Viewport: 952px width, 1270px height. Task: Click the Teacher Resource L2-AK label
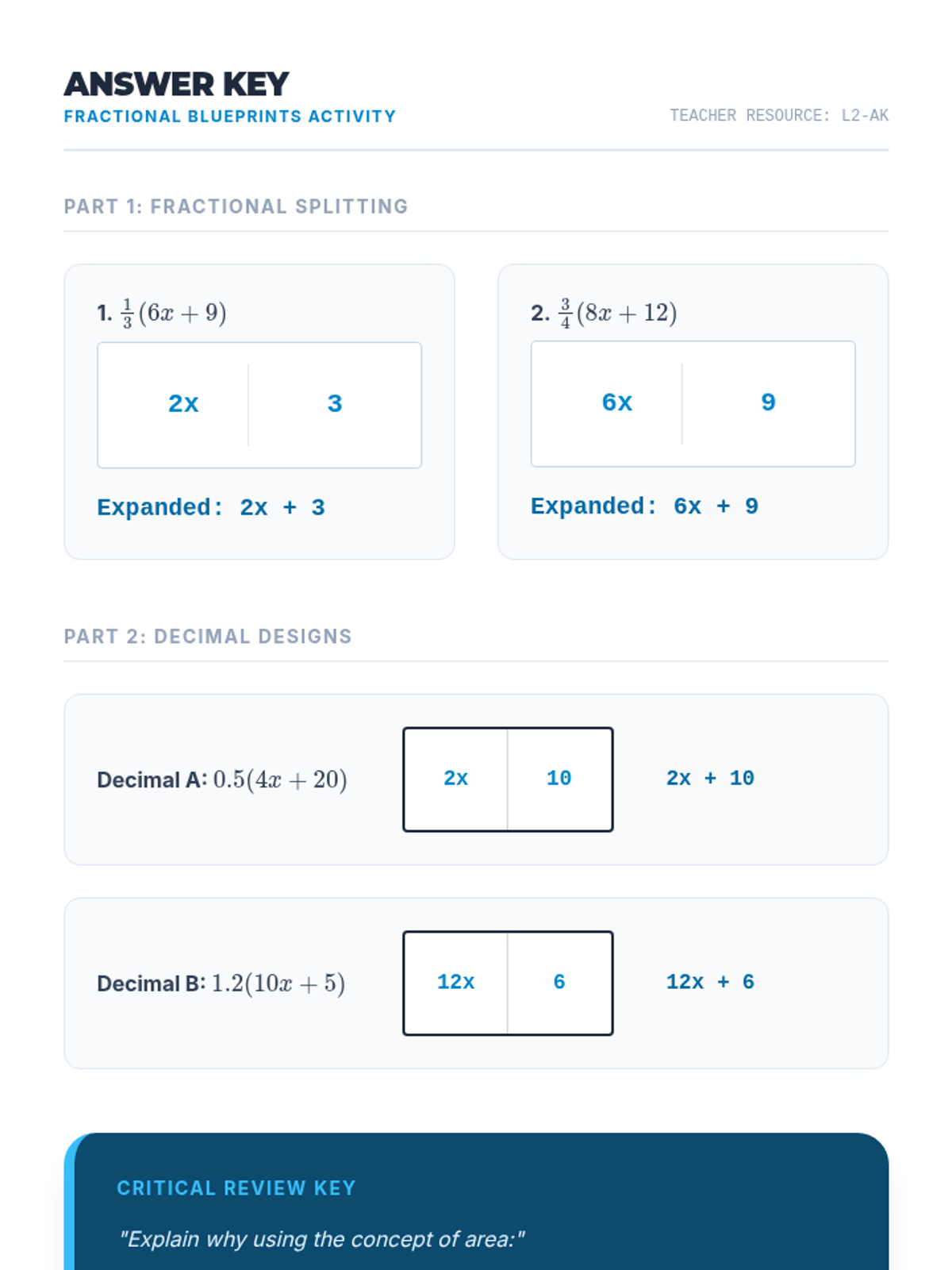pyautogui.click(x=778, y=116)
